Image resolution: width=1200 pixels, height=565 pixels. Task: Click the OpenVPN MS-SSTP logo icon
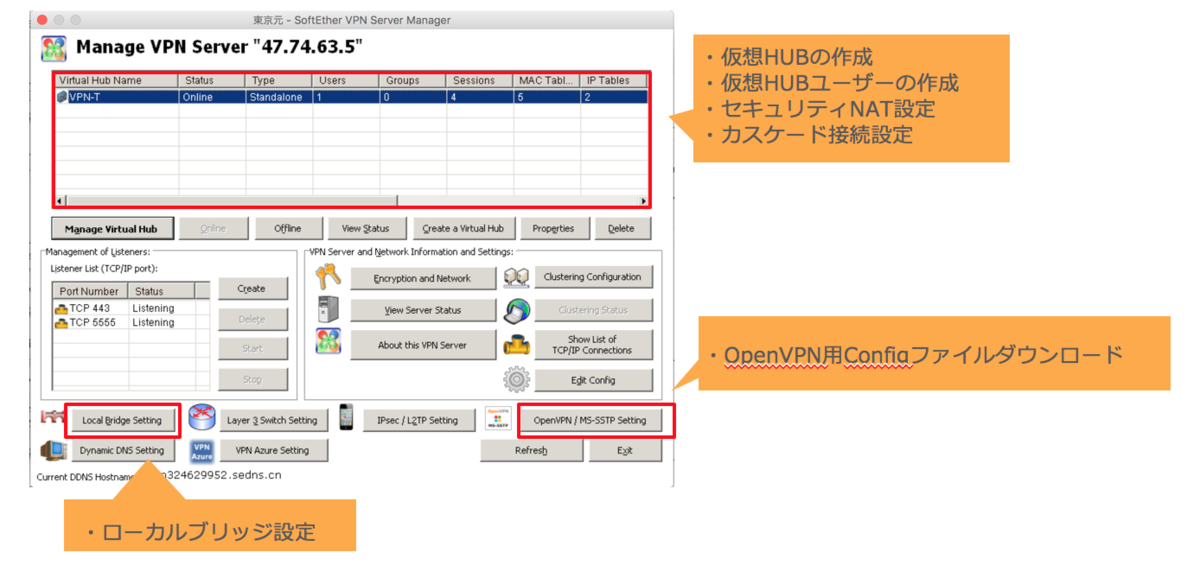point(498,418)
